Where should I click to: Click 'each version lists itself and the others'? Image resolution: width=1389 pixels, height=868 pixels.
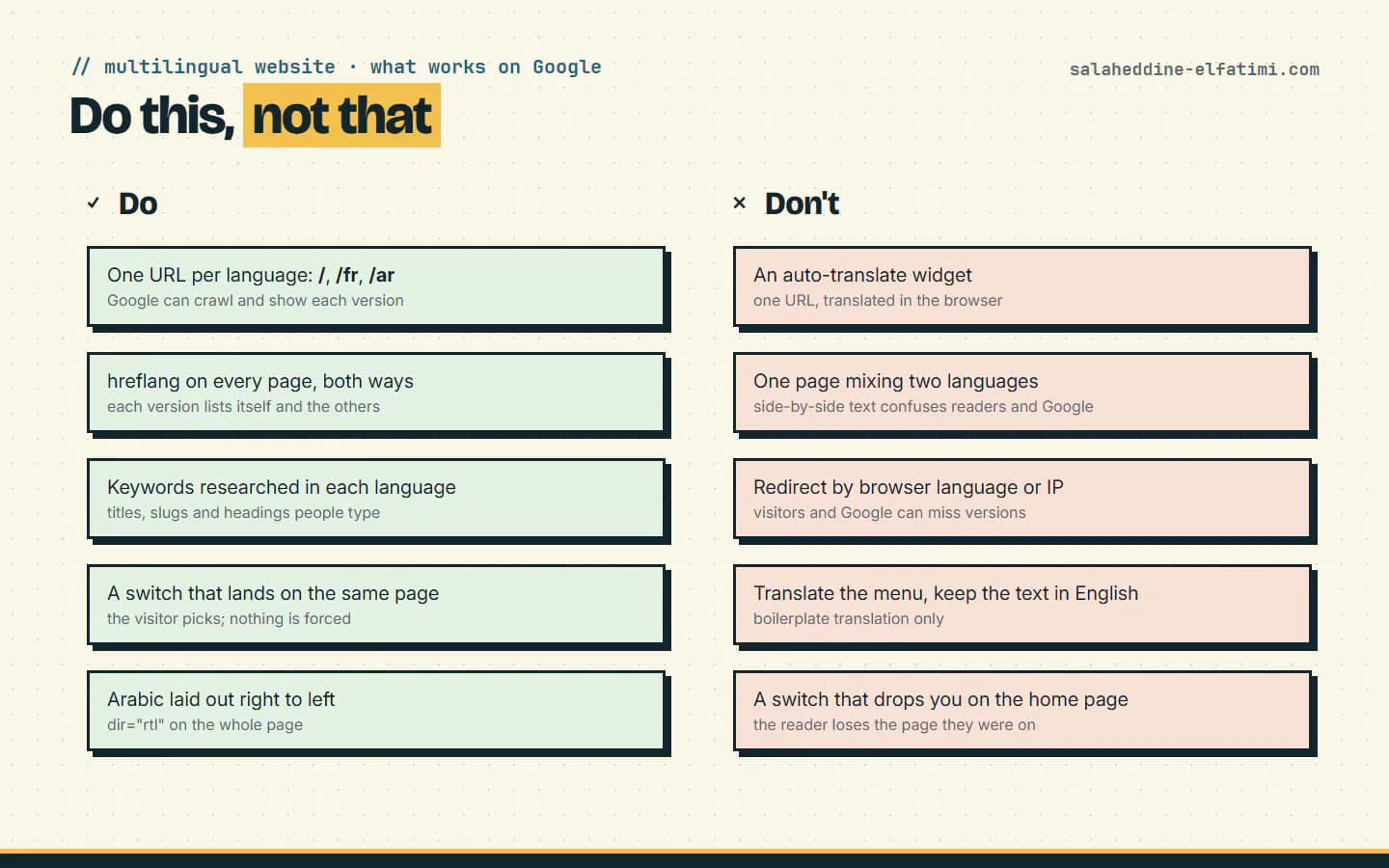point(243,407)
